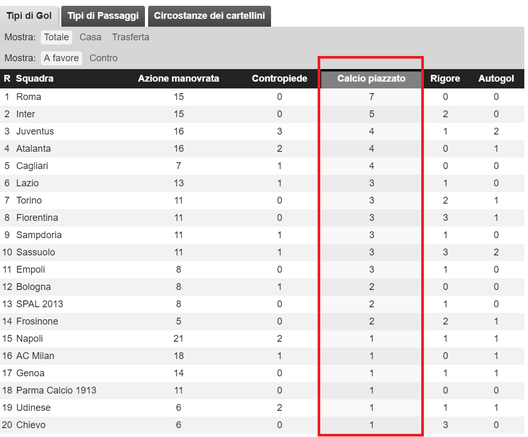Select the A favore filter
The height and width of the screenshot is (437, 528).
pyautogui.click(x=61, y=58)
